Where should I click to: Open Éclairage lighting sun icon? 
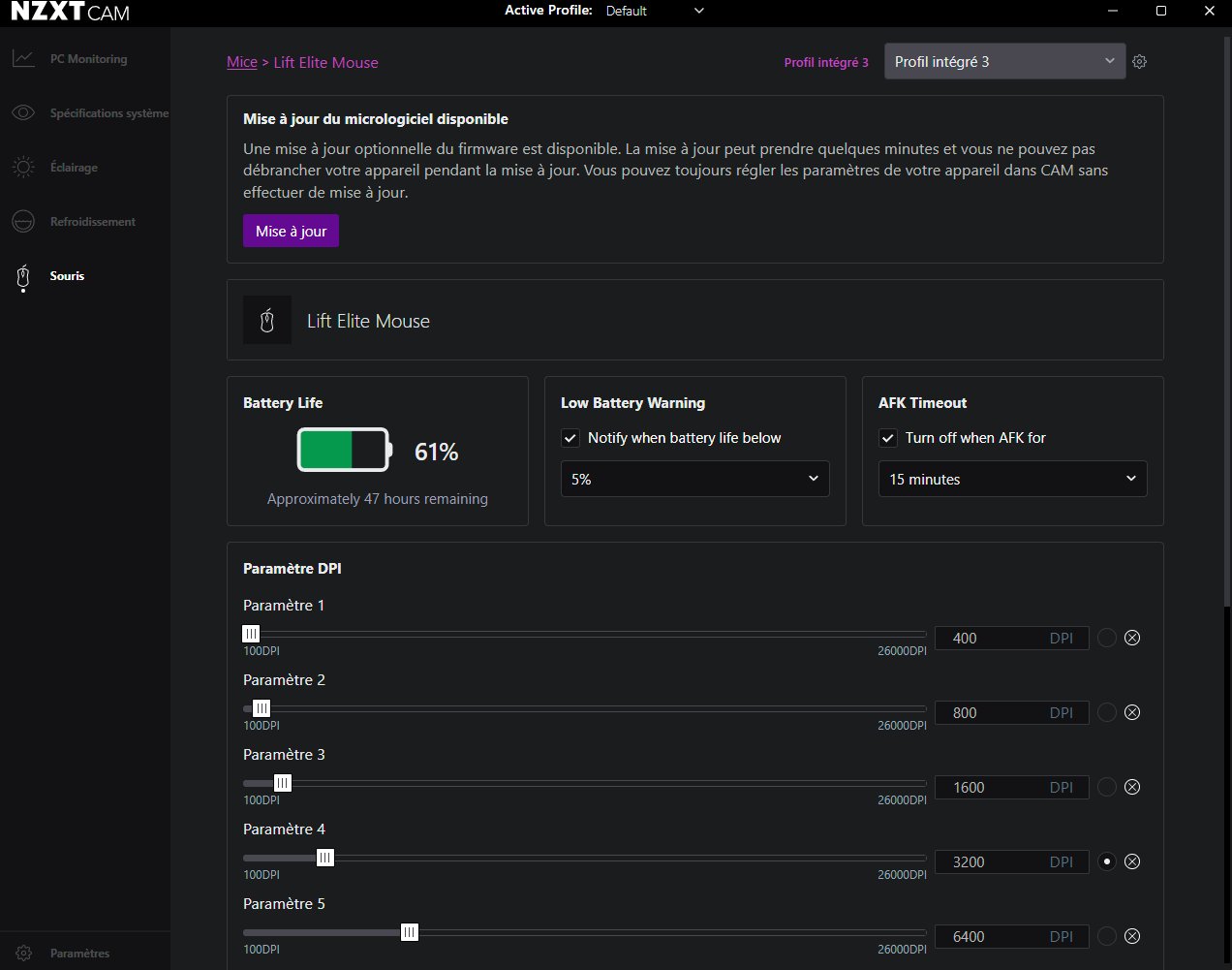pos(23,168)
